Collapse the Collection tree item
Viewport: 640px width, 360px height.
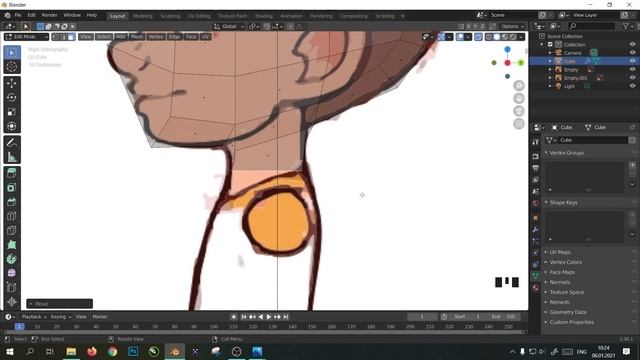542,44
